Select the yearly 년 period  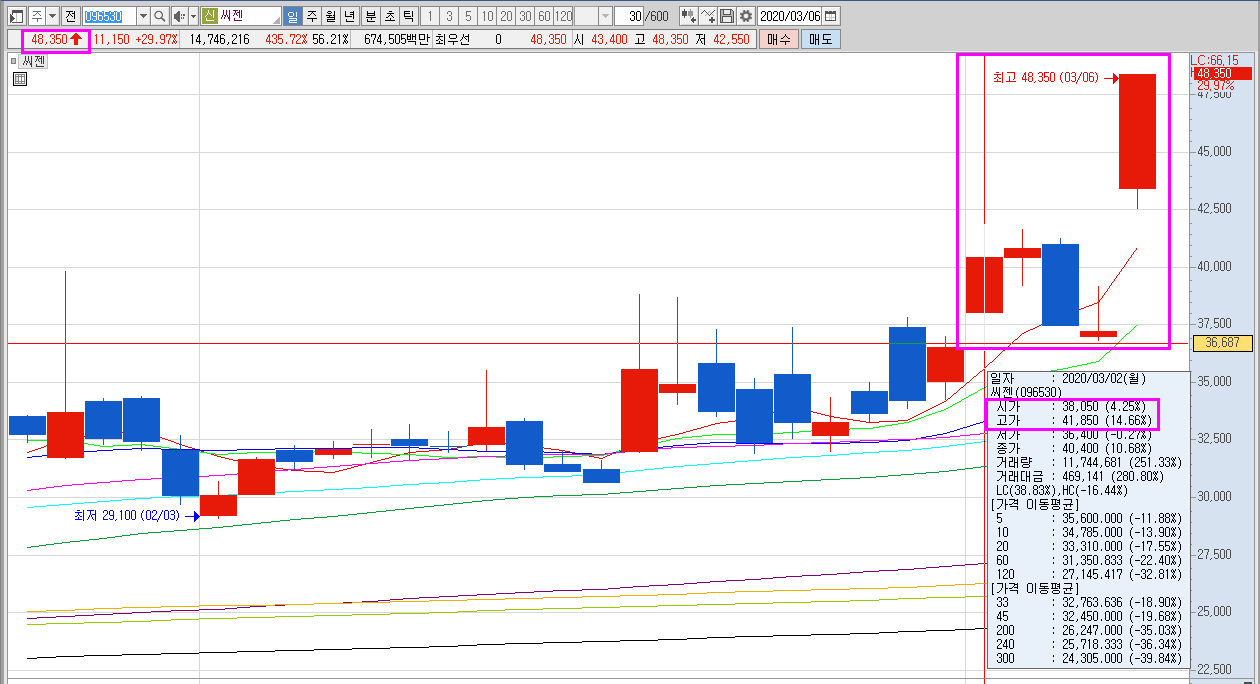349,16
